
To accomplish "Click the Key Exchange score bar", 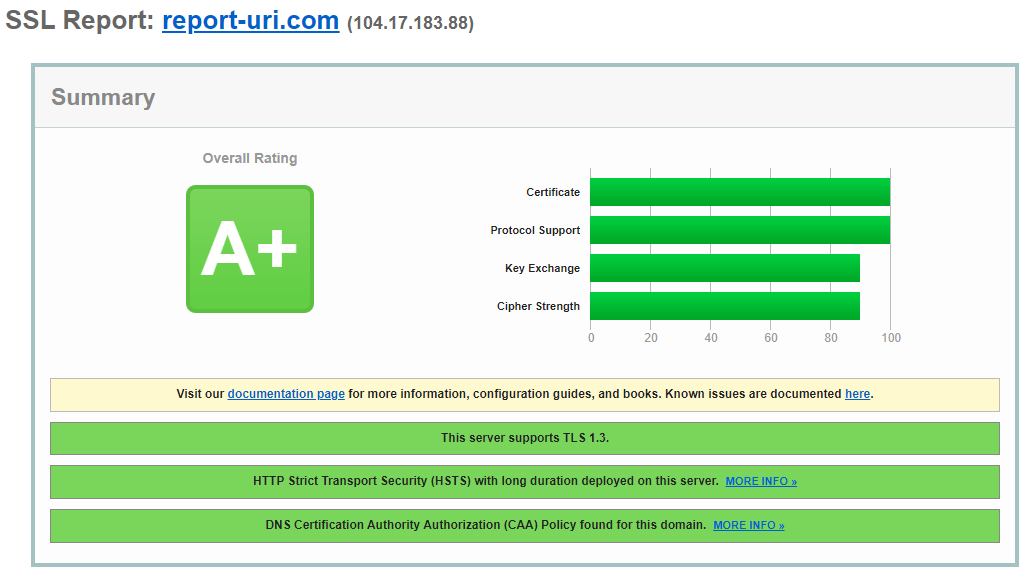I will pyautogui.click(x=725, y=268).
